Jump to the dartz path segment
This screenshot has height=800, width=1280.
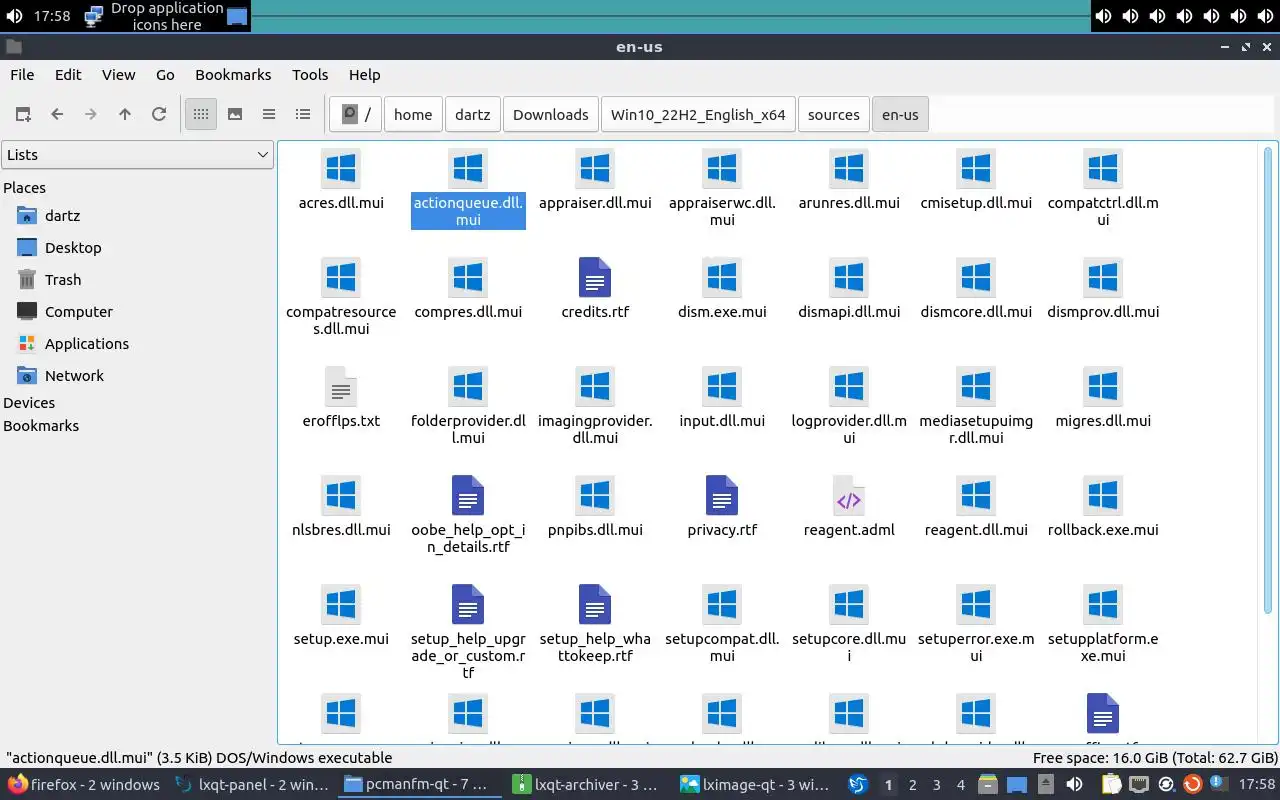[x=473, y=114]
